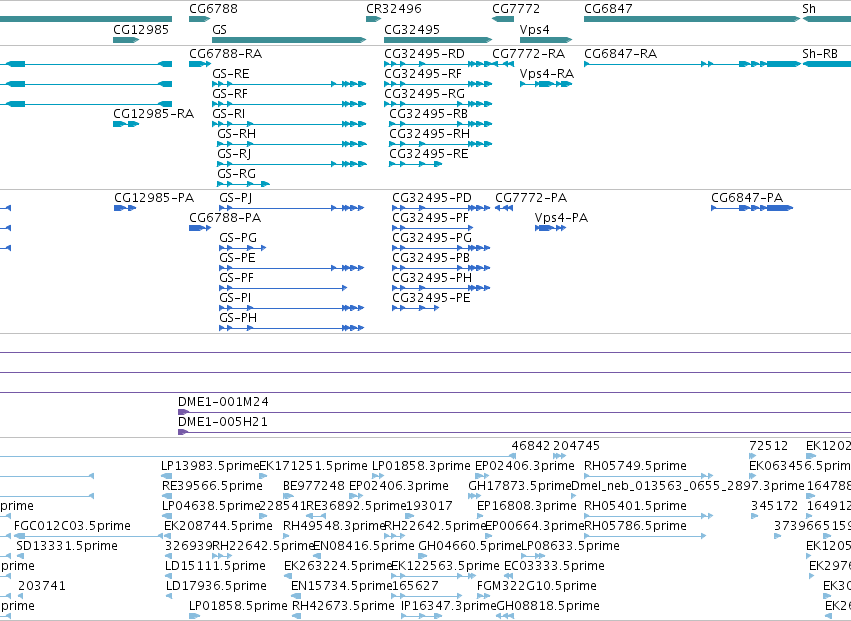The image size is (851, 621).
Task: Select the GS-RG transcript label
Action: pyautogui.click(x=236, y=174)
